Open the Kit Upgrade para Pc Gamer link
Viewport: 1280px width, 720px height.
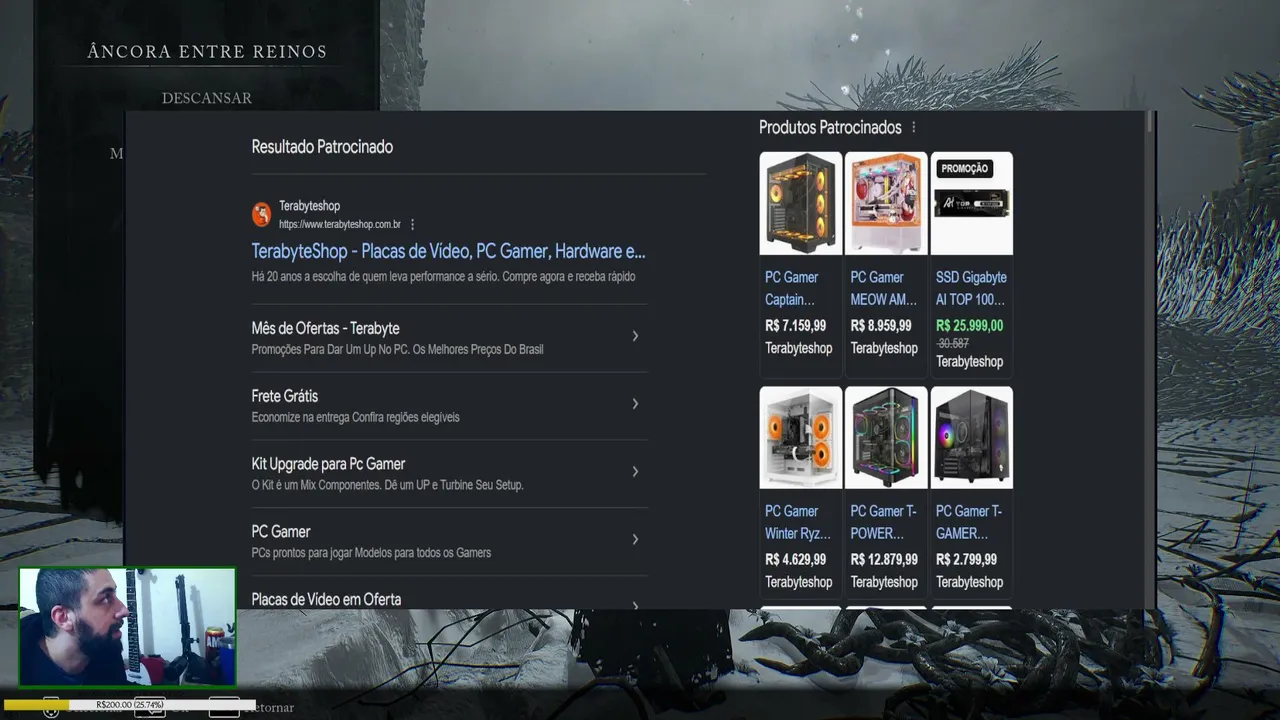point(328,464)
